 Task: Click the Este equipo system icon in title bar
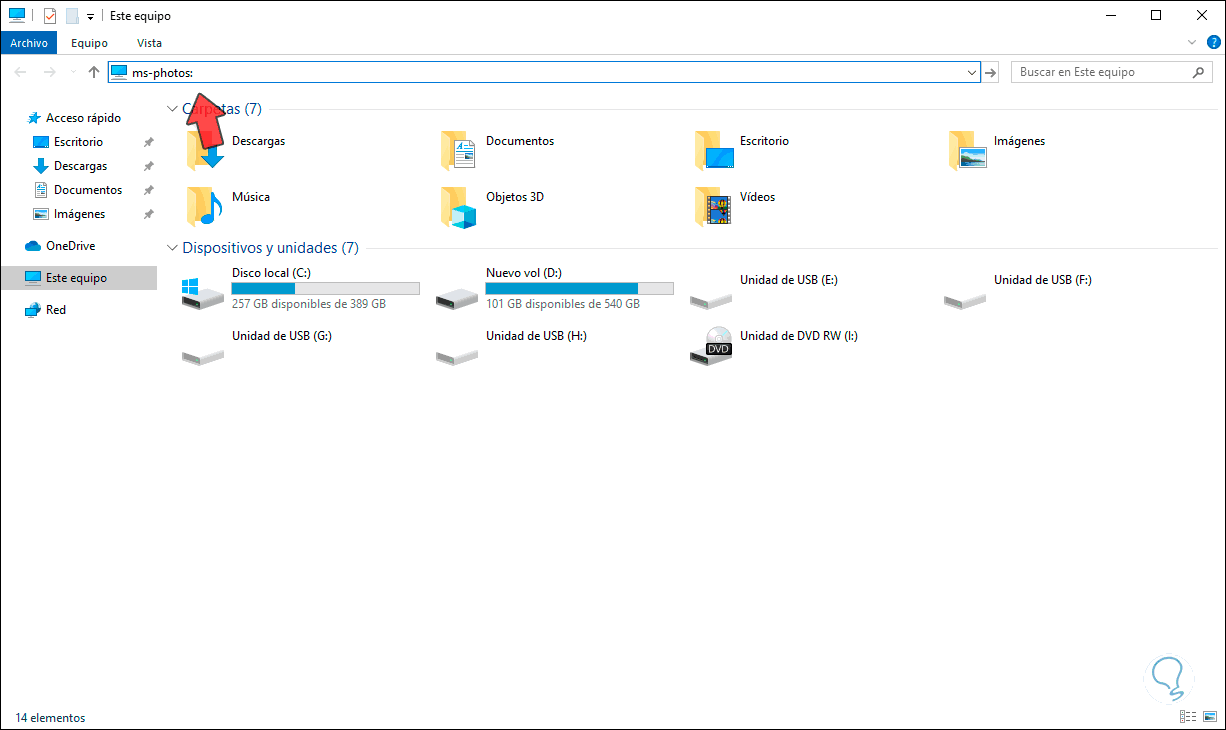(x=17, y=16)
